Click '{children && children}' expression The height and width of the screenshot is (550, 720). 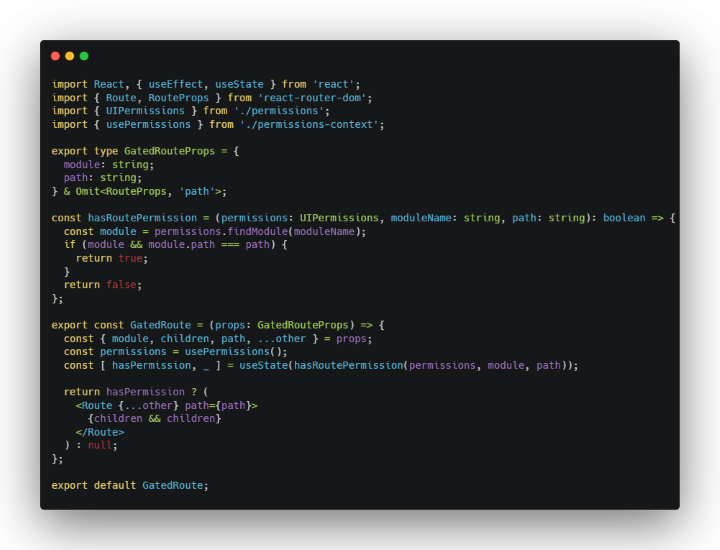154,419
